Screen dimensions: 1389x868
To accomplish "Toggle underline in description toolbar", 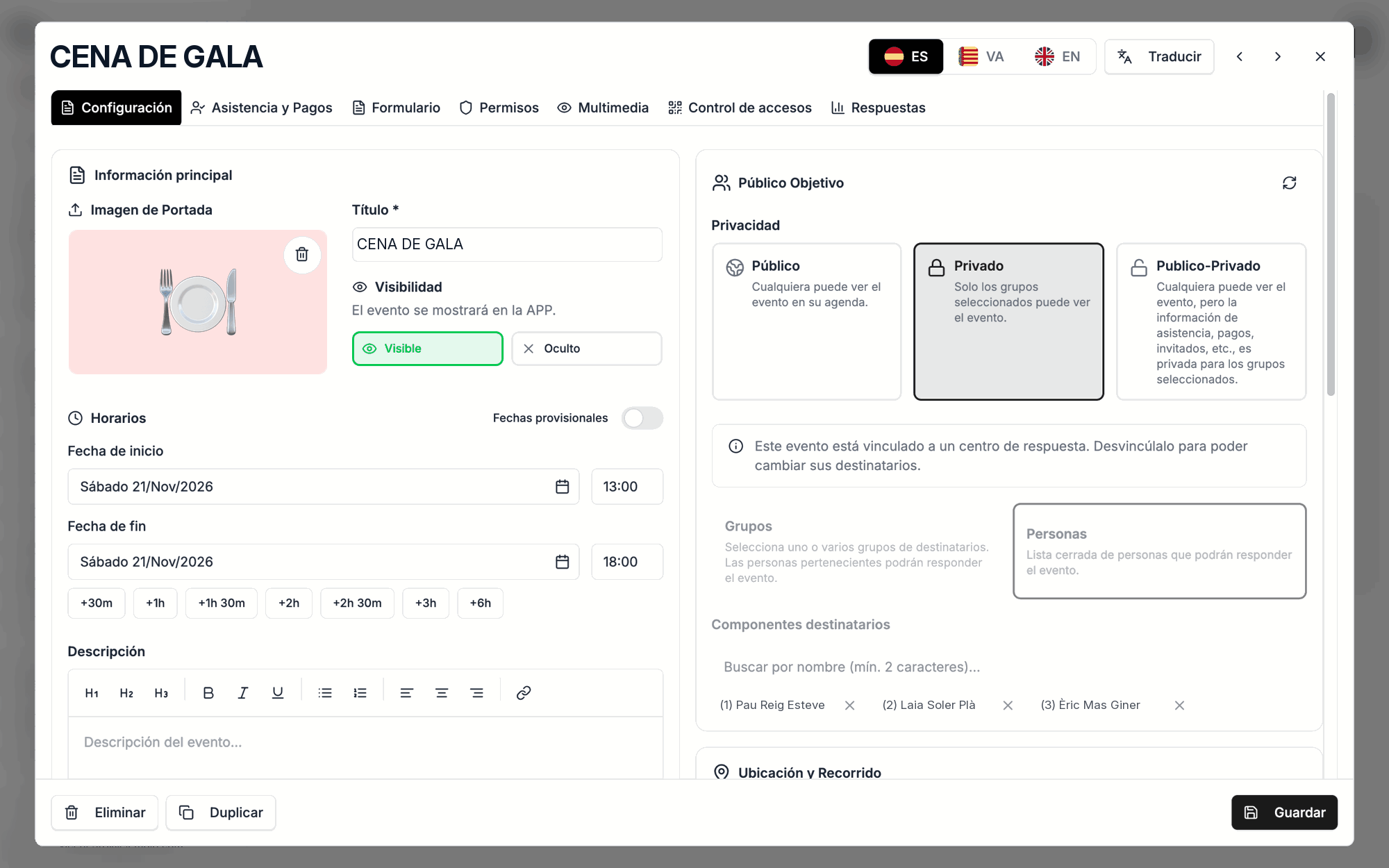I will 278,693.
